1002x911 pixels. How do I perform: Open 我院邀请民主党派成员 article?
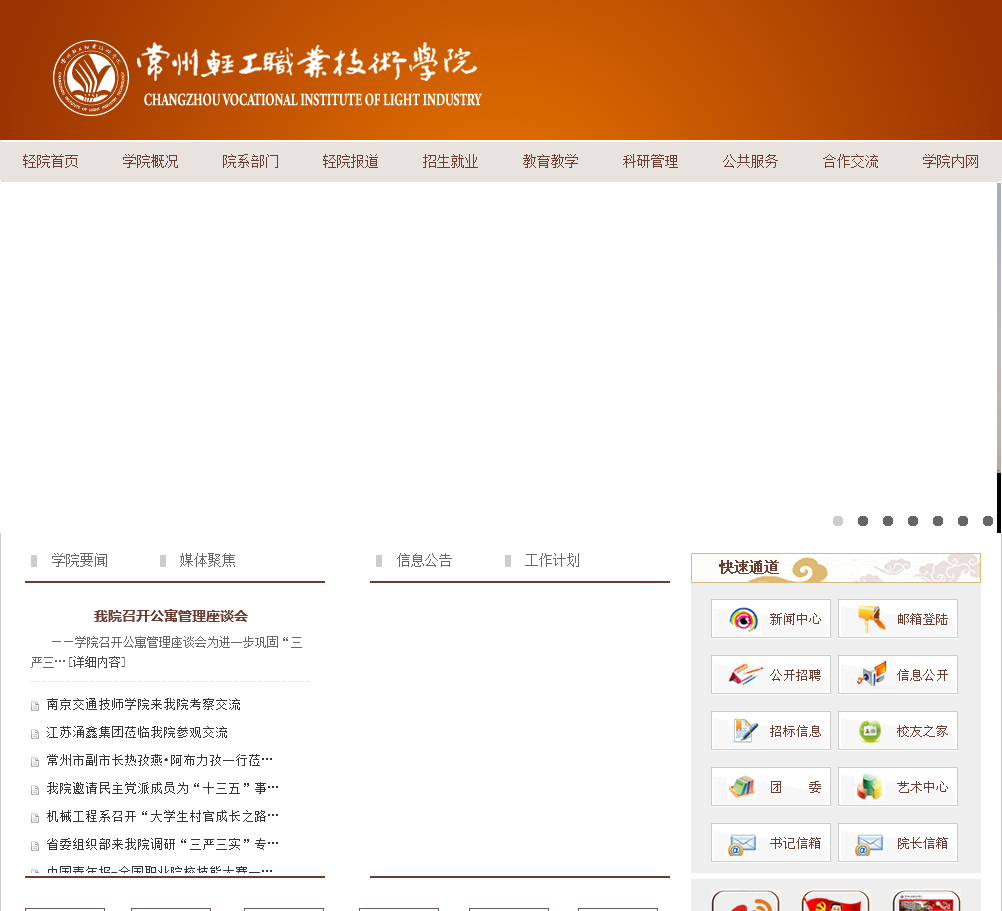coord(162,788)
